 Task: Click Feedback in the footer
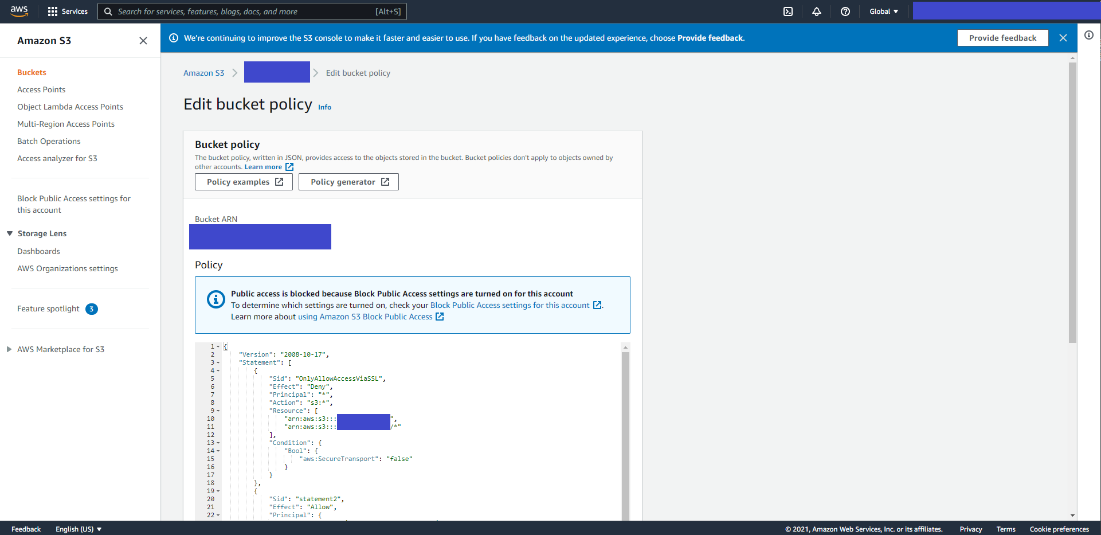pos(26,529)
